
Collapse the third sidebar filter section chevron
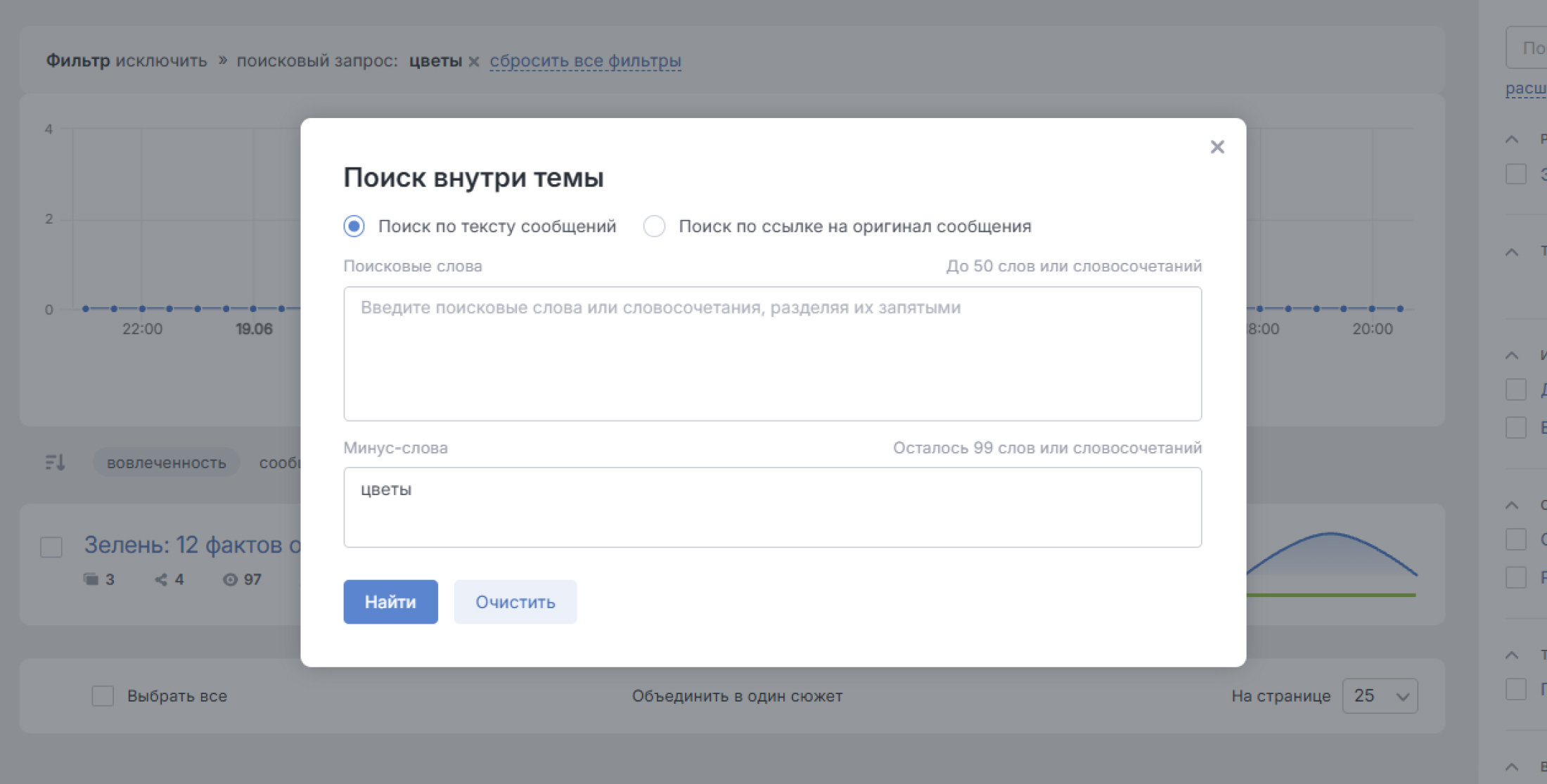pos(1512,355)
